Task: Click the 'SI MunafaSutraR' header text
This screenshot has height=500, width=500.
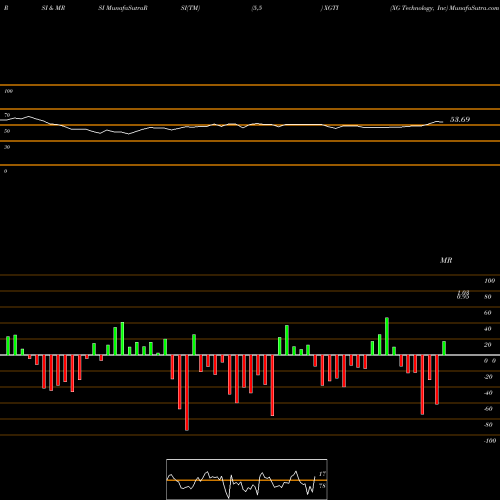Action: point(123,8)
